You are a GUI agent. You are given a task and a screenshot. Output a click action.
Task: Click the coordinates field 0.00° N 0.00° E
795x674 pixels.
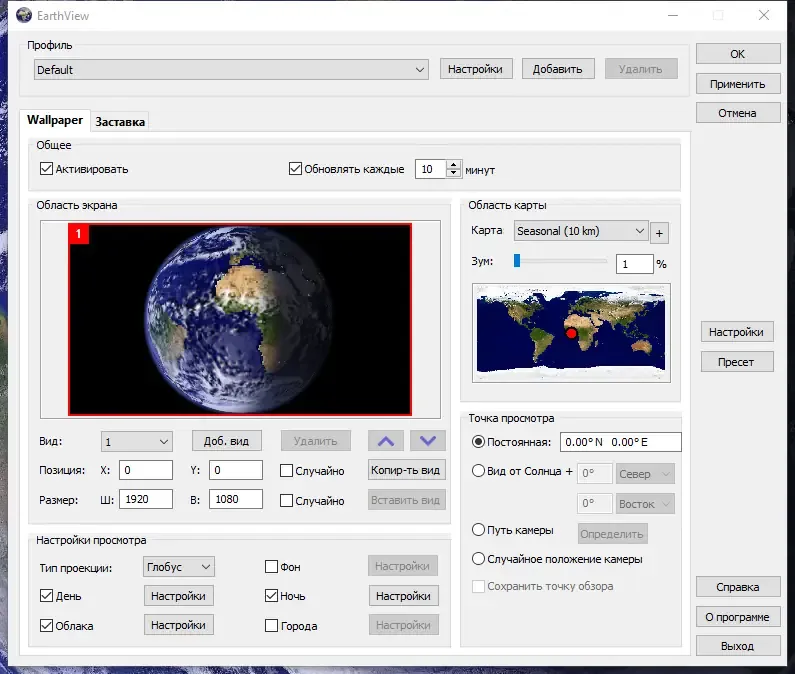621,442
